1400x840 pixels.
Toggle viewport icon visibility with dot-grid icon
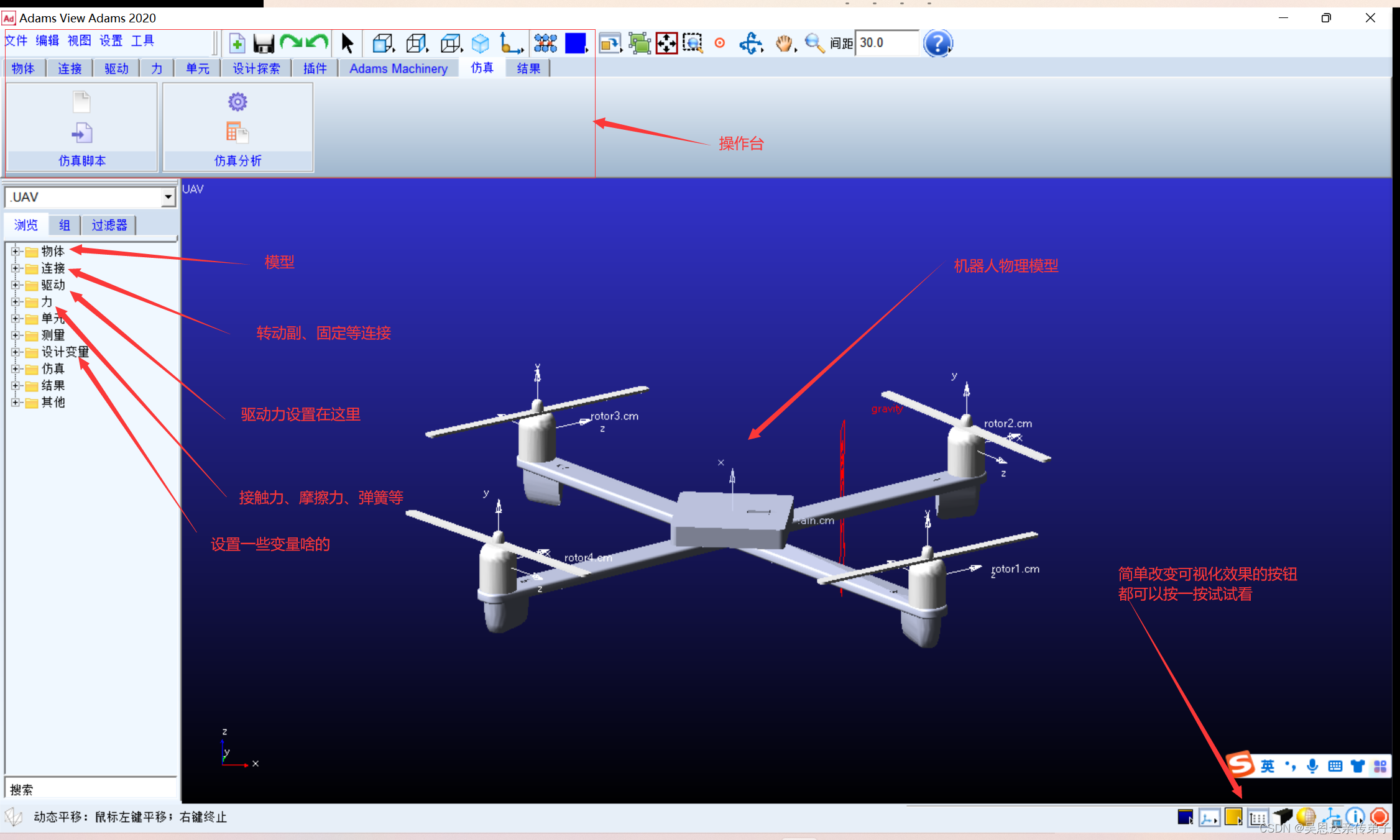click(x=545, y=43)
